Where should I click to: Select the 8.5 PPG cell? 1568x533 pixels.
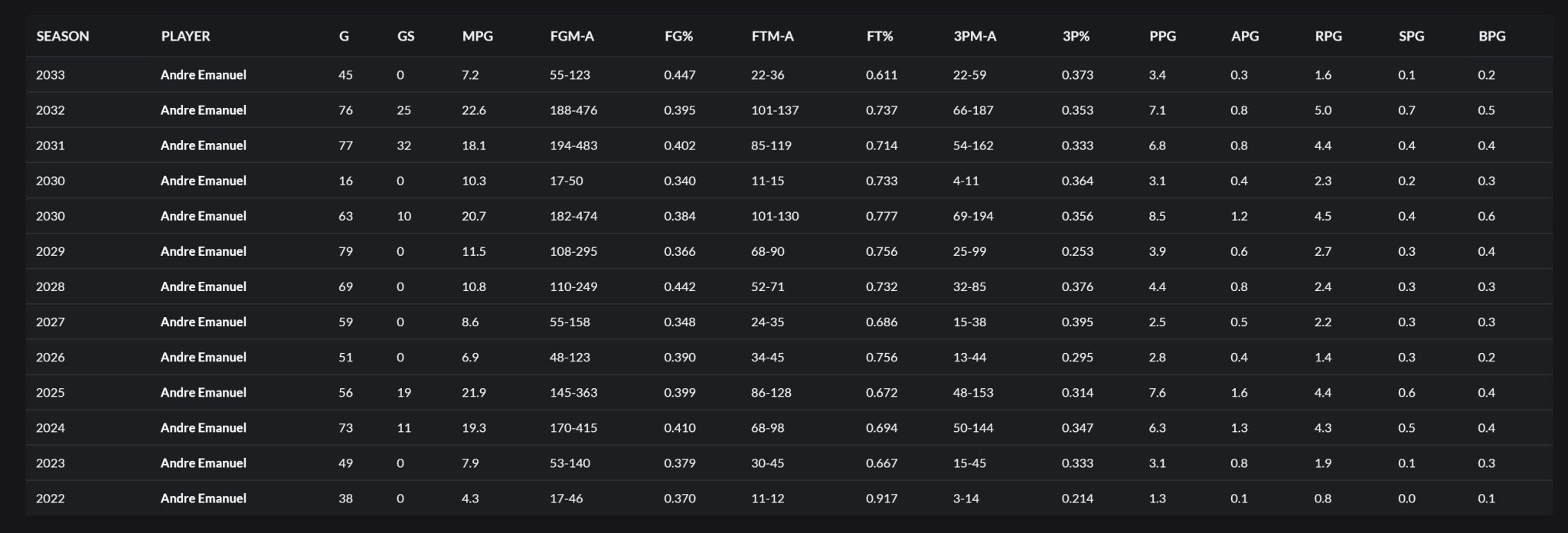pos(1157,217)
